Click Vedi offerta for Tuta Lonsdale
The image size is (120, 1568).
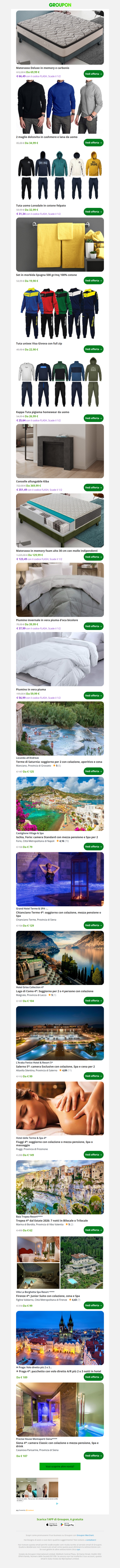coord(93,212)
